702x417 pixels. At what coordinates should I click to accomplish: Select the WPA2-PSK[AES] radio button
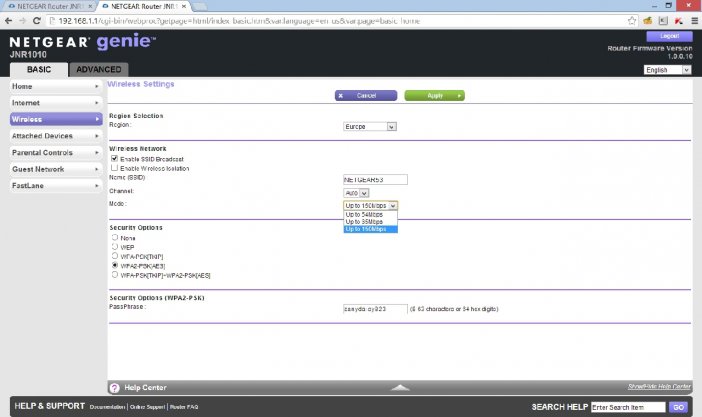[115, 266]
